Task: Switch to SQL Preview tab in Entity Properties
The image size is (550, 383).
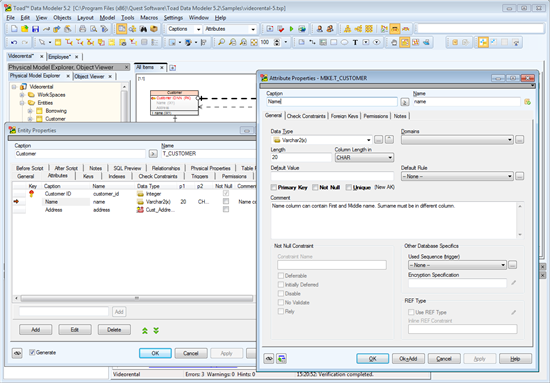Action: coord(127,168)
